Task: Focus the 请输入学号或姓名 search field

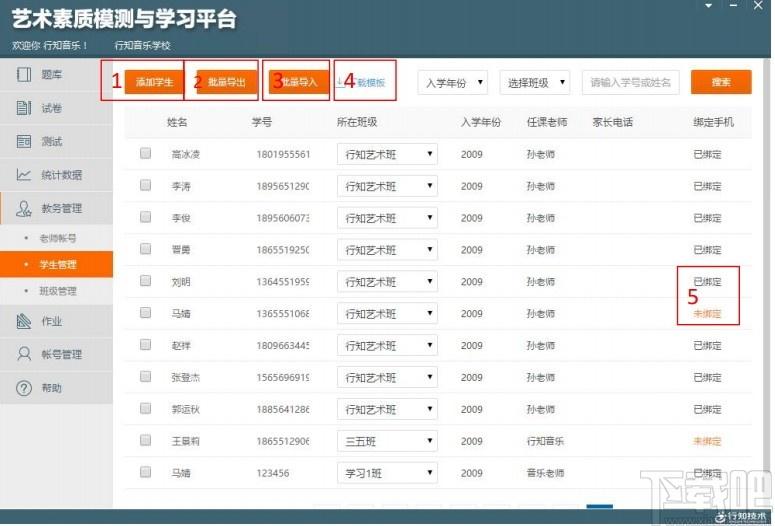Action: (631, 83)
